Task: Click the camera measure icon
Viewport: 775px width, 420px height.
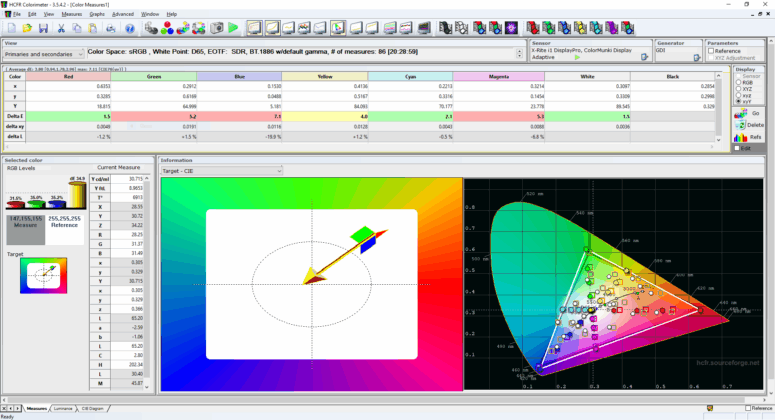Action: pos(217,28)
